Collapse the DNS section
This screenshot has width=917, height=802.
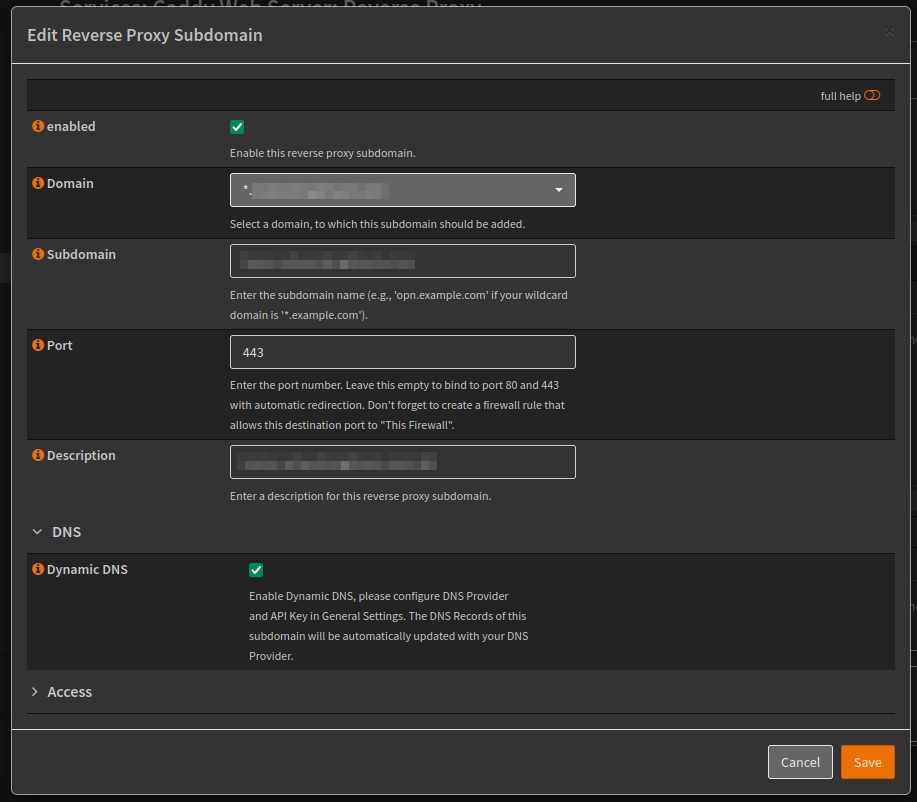[x=66, y=532]
